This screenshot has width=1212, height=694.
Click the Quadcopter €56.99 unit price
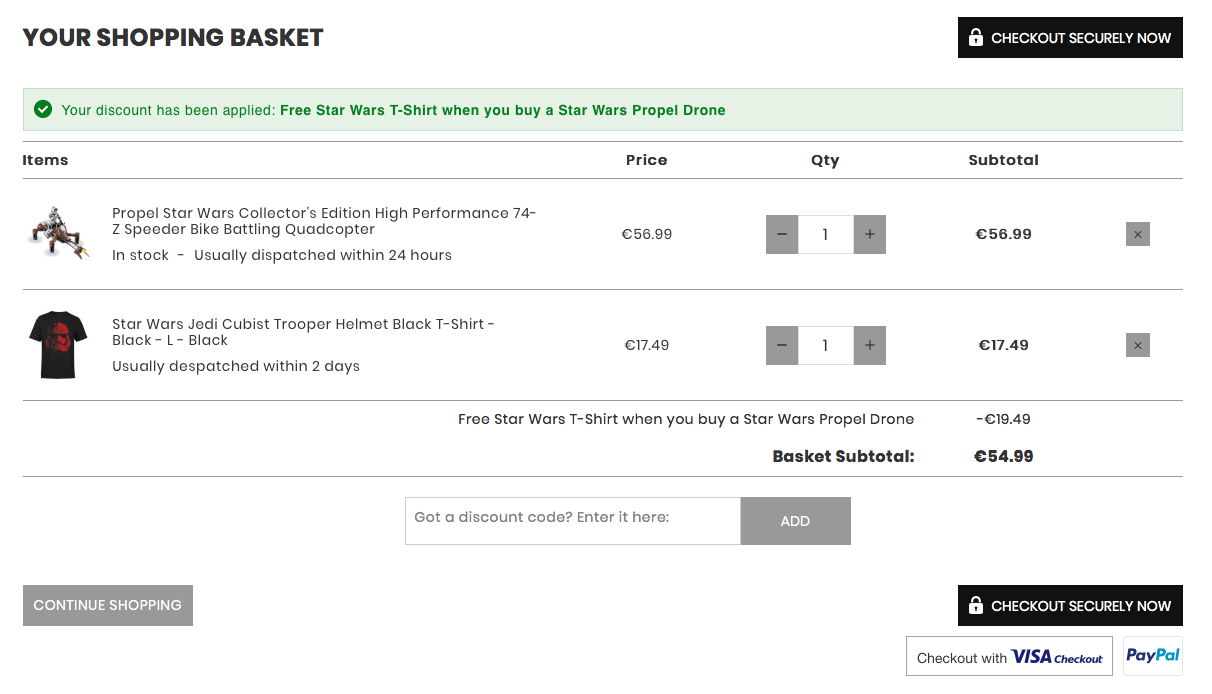(x=647, y=234)
